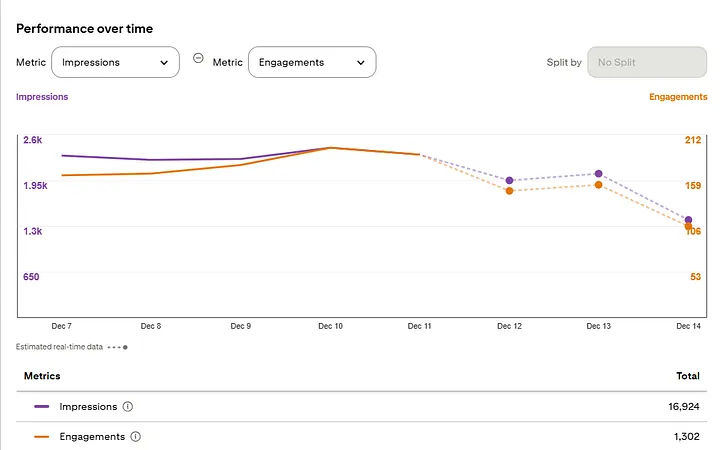Viewport: 720px width, 450px height.
Task: Open the Split by No Split dropdown
Action: pyautogui.click(x=639, y=62)
